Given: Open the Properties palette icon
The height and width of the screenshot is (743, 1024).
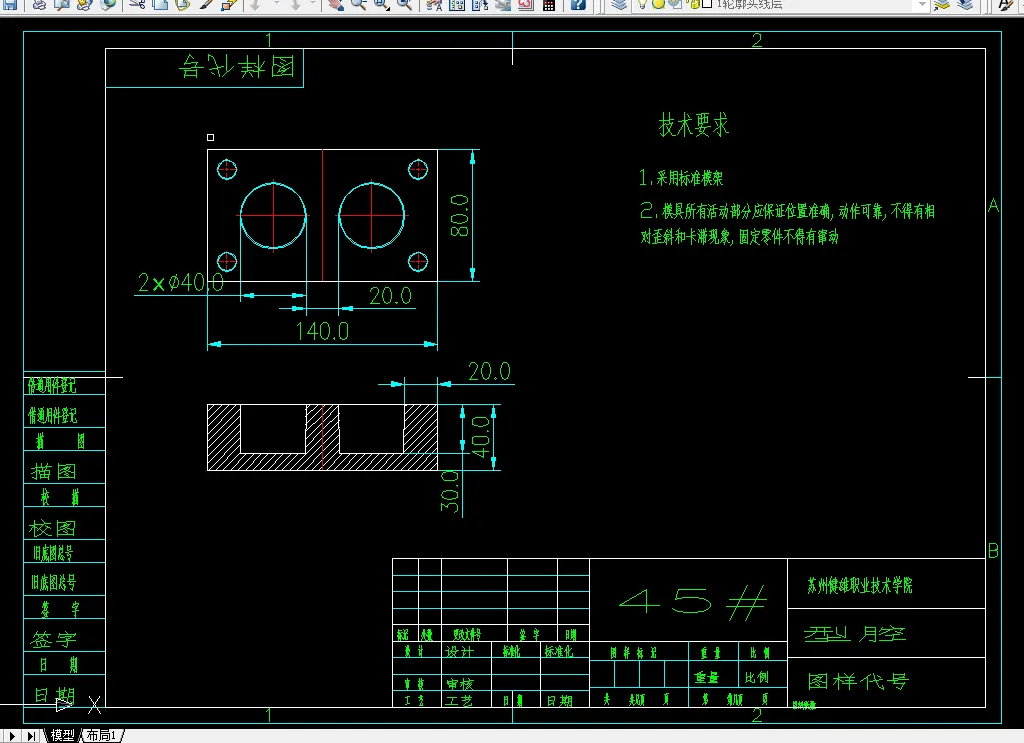Looking at the screenshot, I should (434, 5).
